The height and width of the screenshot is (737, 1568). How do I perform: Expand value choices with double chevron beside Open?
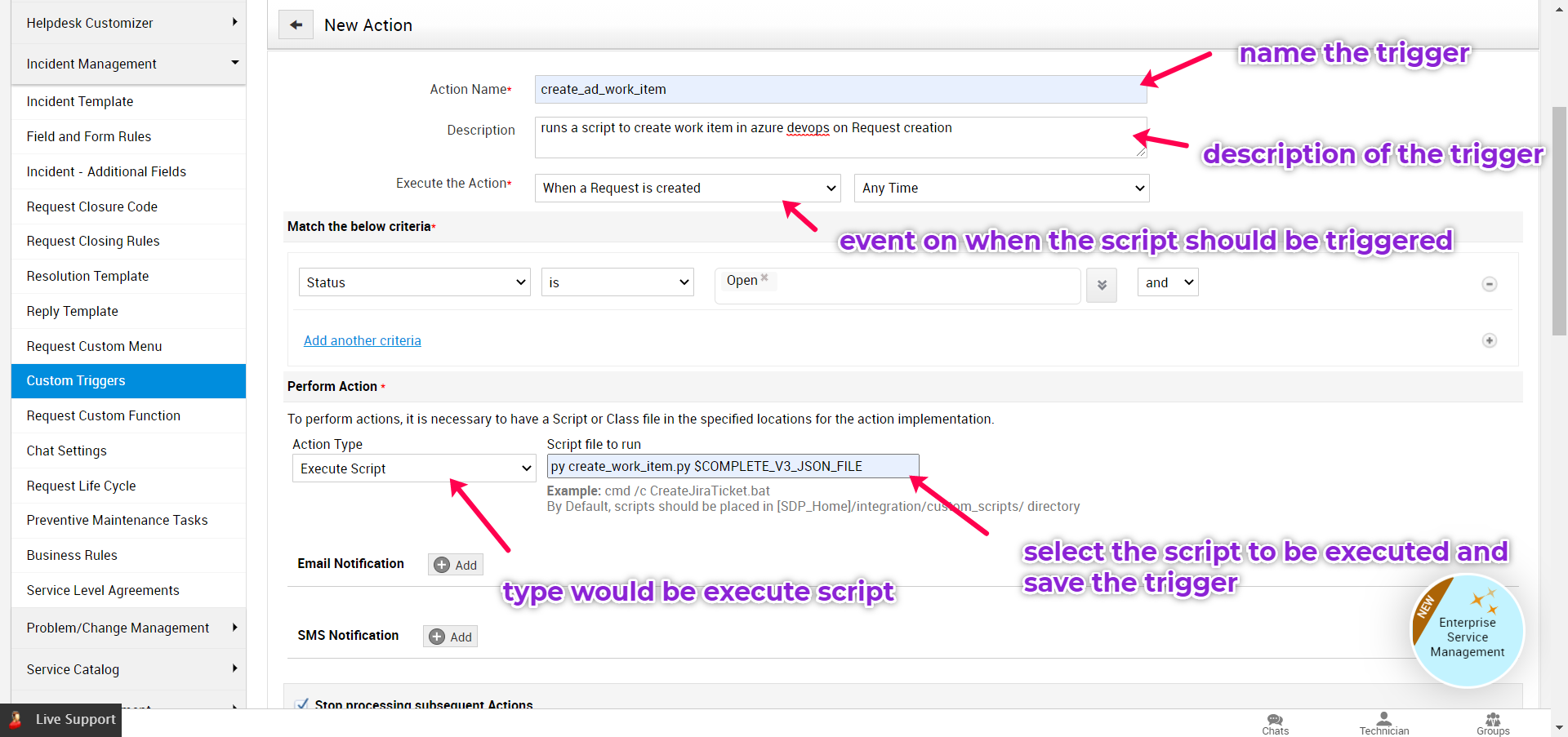click(x=1101, y=285)
